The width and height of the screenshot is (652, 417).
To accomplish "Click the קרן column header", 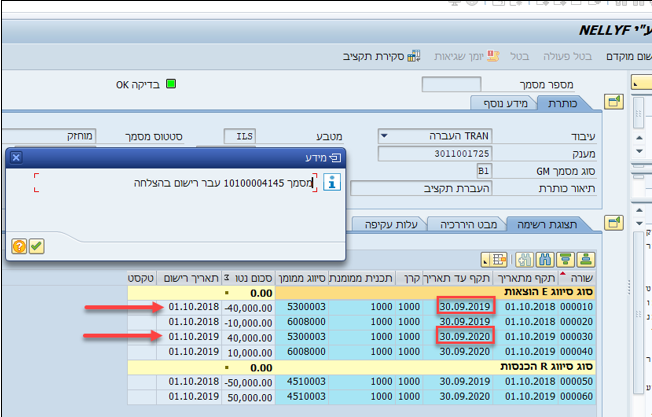I will click(409, 278).
